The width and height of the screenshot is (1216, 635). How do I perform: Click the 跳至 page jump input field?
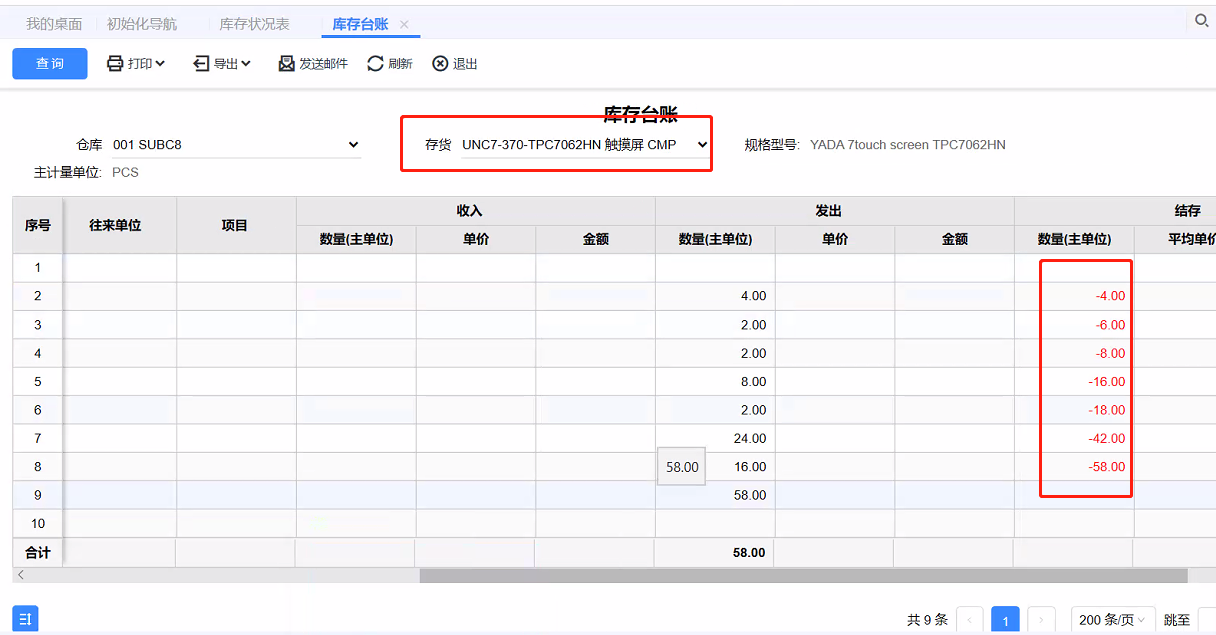click(1207, 620)
